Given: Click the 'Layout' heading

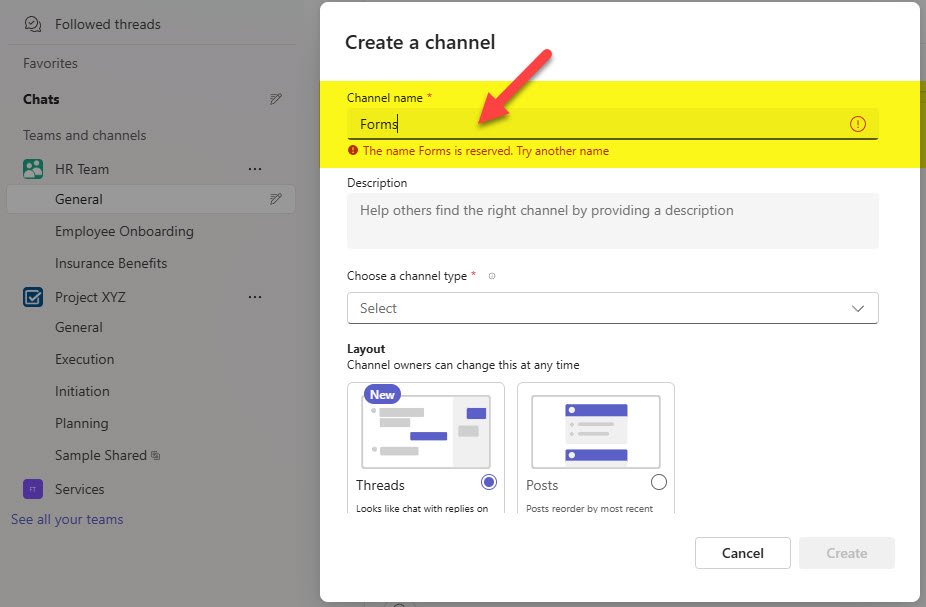Looking at the screenshot, I should (x=366, y=349).
